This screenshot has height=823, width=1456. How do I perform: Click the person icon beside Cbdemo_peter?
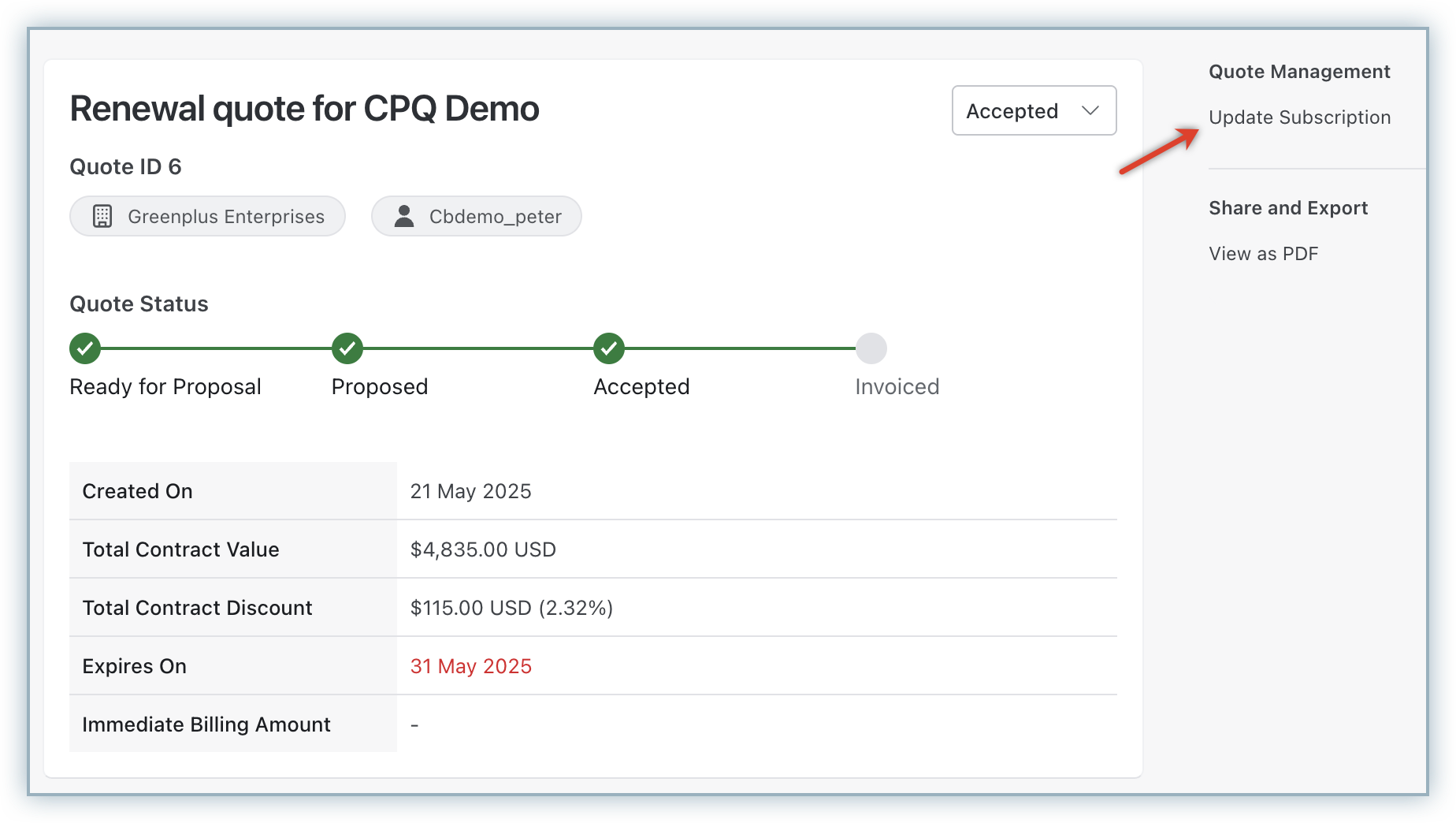(x=404, y=216)
